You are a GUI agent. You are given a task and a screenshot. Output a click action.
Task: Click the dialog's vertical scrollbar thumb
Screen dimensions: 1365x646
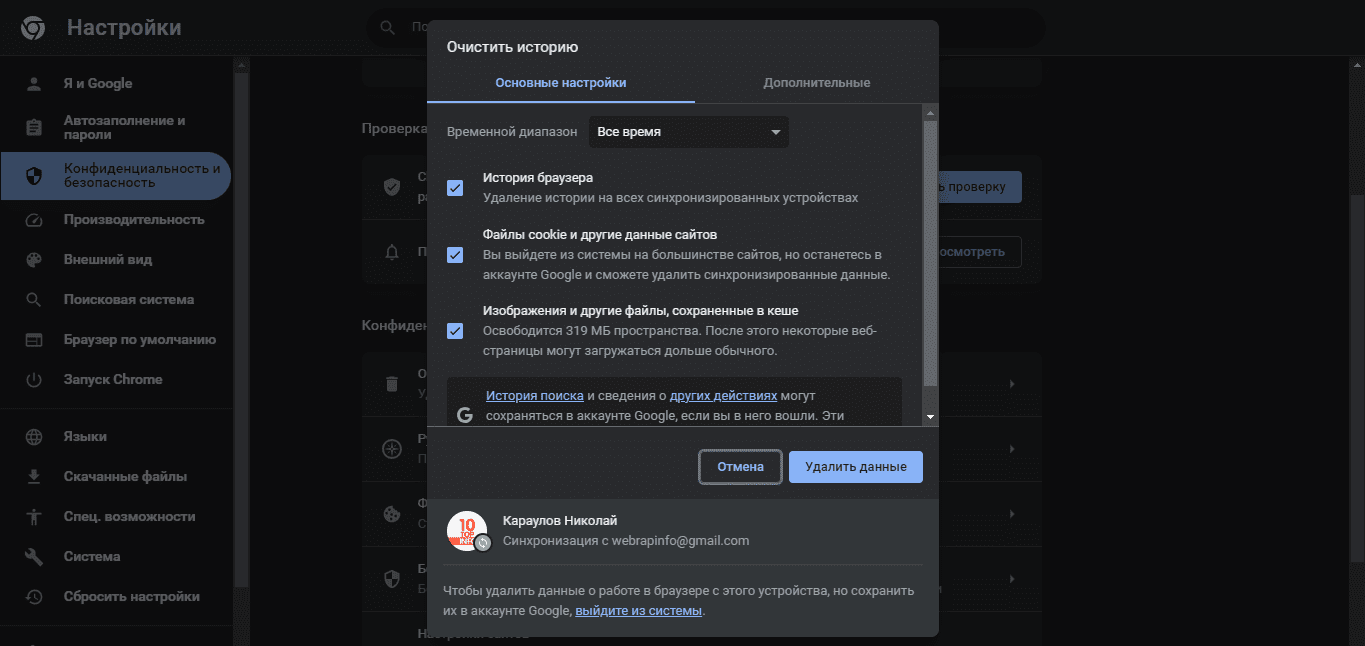(x=930, y=253)
